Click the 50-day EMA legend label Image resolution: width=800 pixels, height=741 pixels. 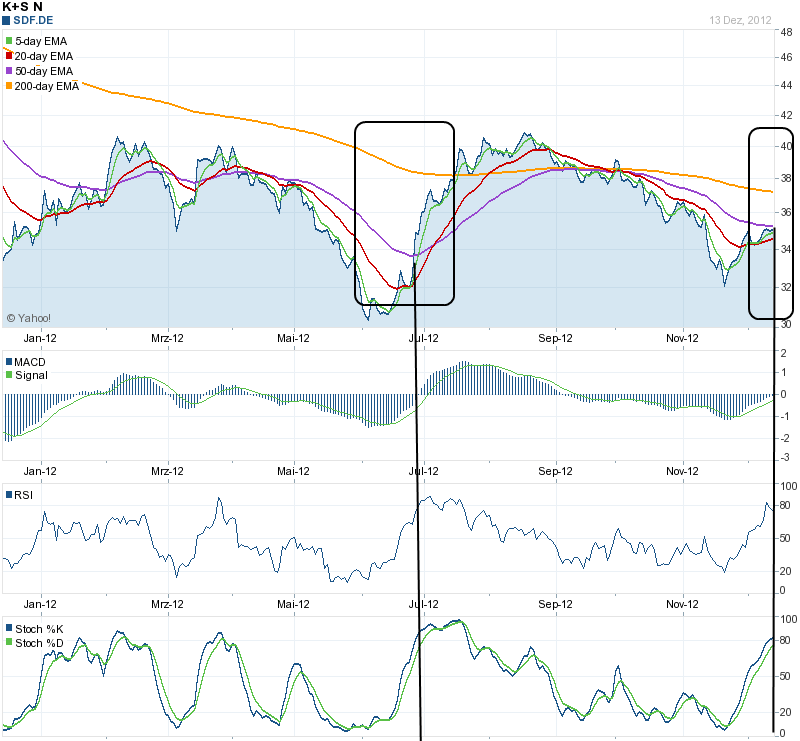pos(44,71)
